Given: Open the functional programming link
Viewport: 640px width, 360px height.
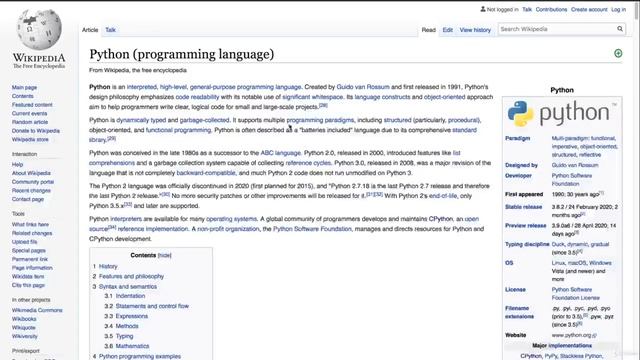Looking at the screenshot, I should pyautogui.click(x=178, y=130).
